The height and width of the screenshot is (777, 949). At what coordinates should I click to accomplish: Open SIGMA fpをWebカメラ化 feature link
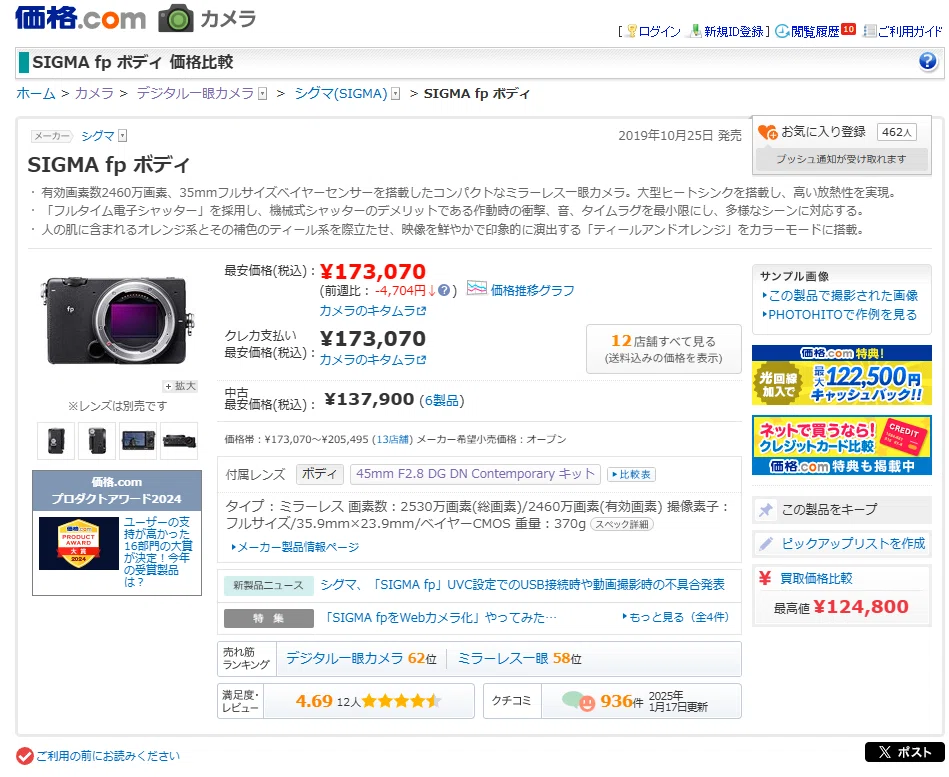[441, 617]
